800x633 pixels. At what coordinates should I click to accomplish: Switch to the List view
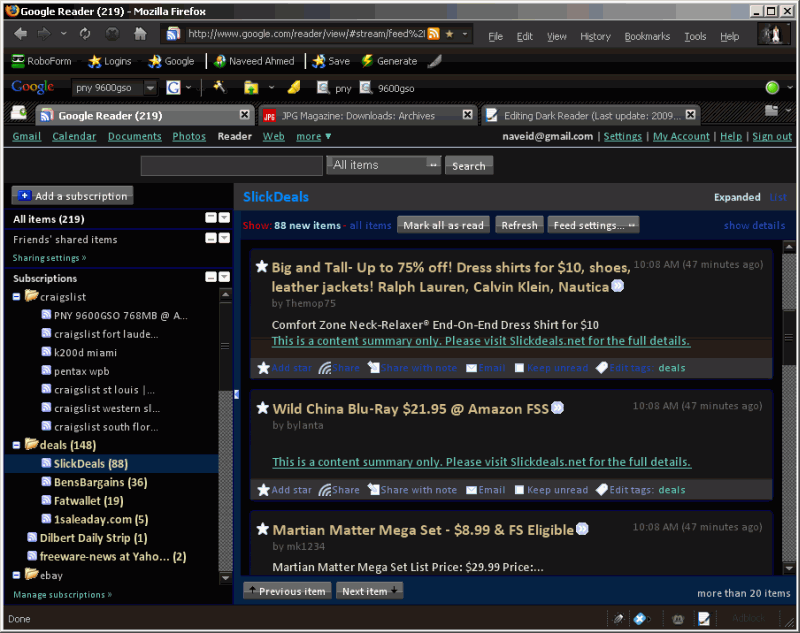click(778, 198)
